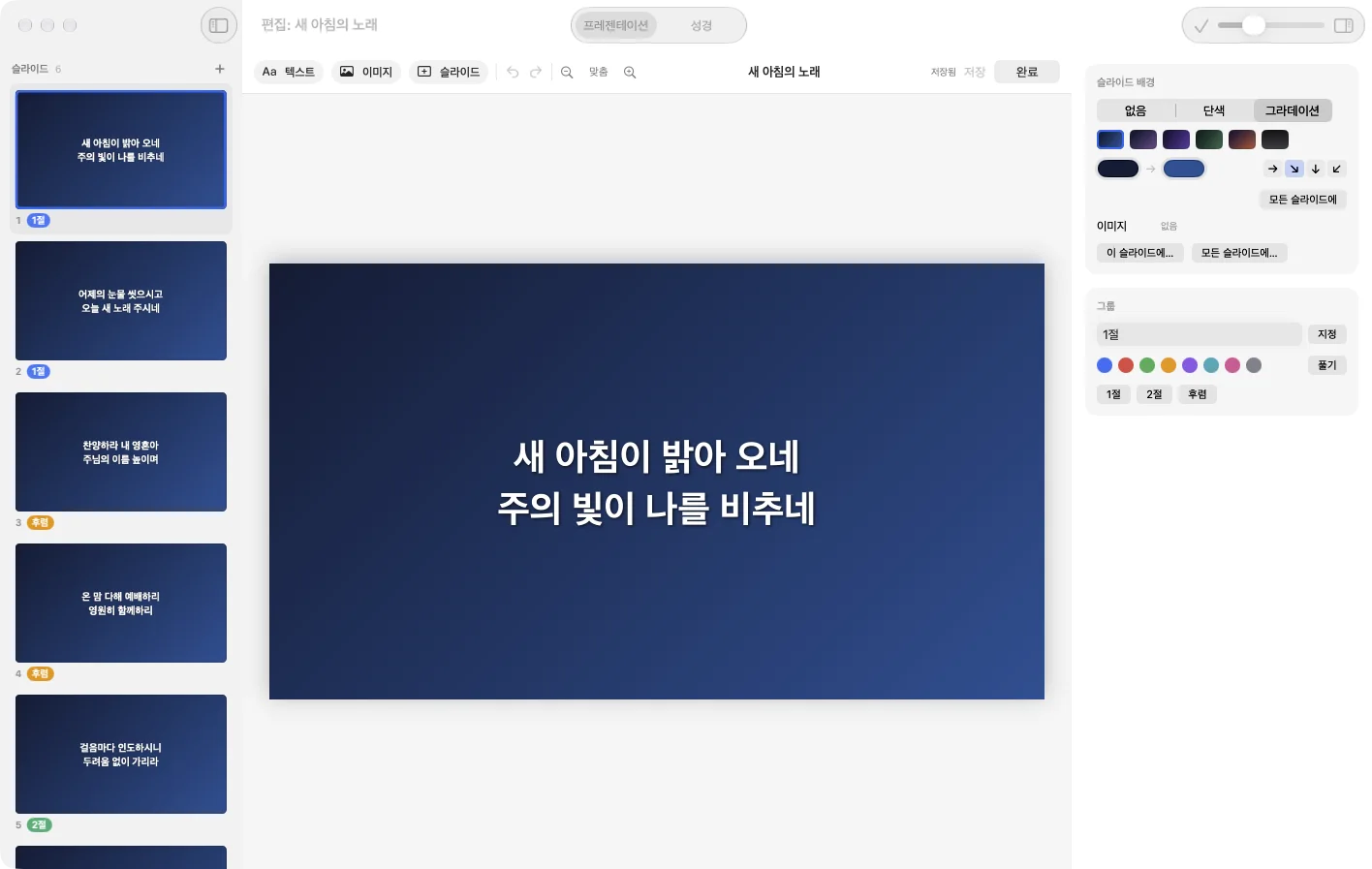
Task: Click the 후렴 badge under slide 3
Action: pos(40,523)
